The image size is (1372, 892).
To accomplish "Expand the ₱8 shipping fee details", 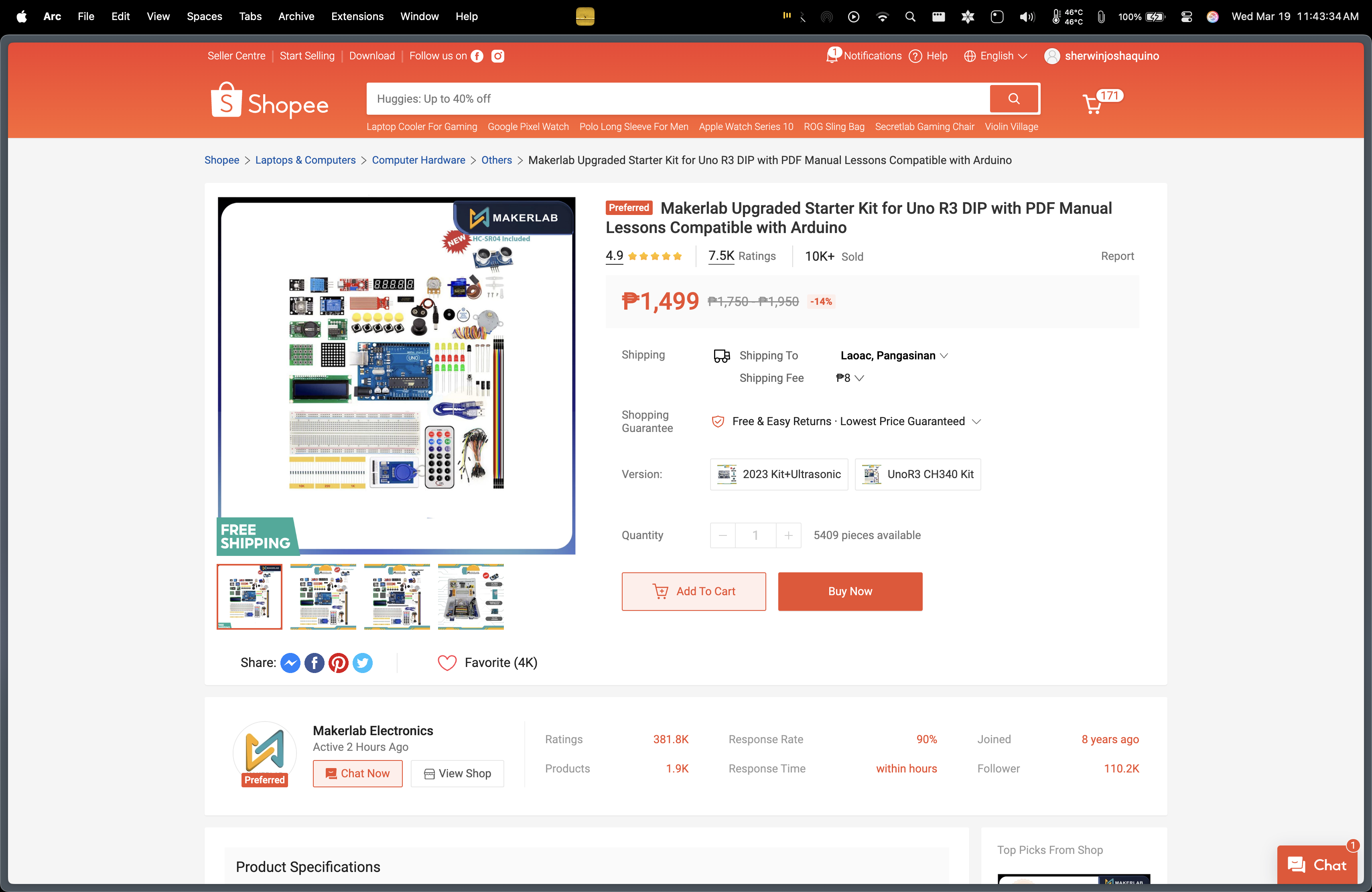I will point(850,378).
